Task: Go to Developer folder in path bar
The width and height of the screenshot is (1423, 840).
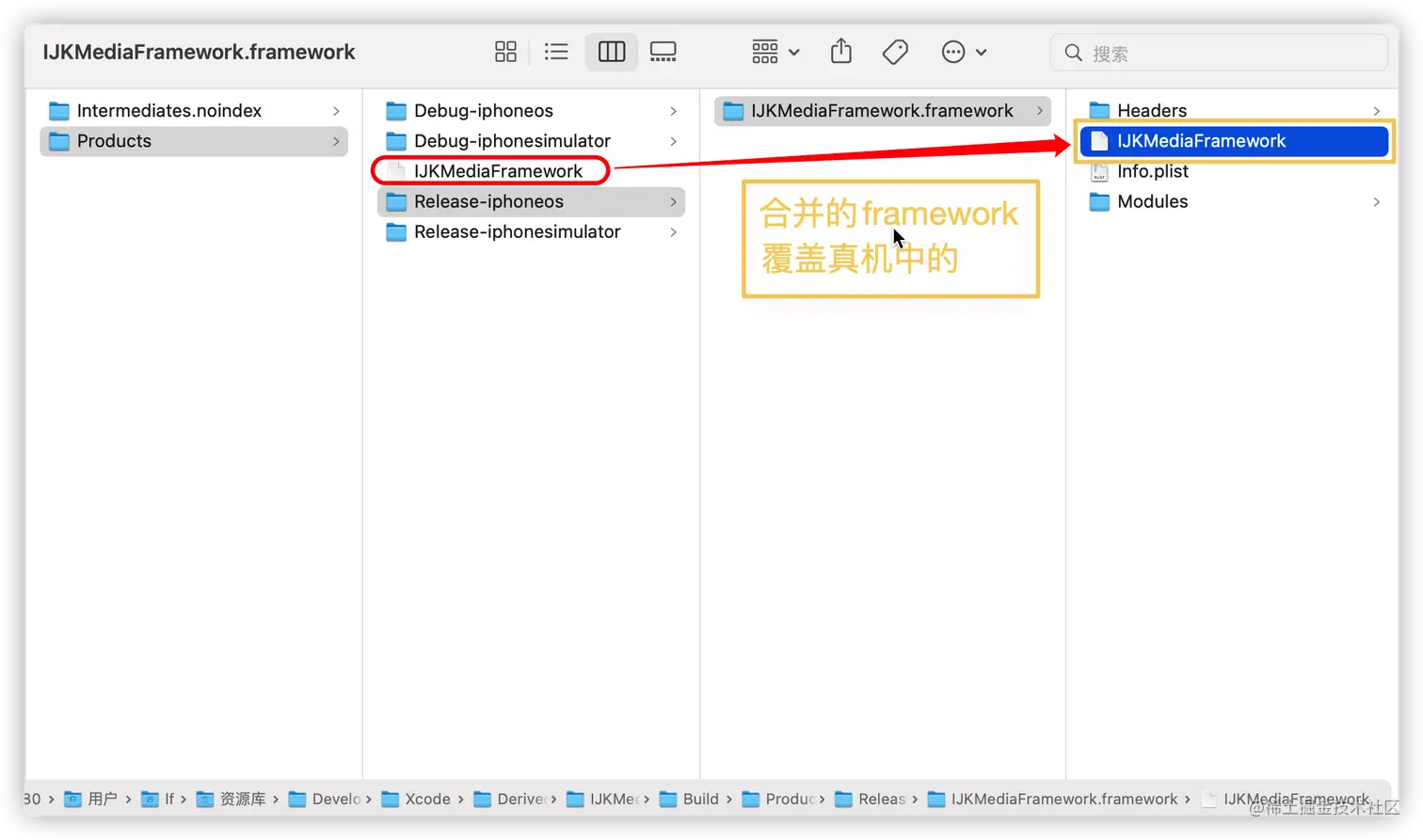Action: (x=325, y=799)
